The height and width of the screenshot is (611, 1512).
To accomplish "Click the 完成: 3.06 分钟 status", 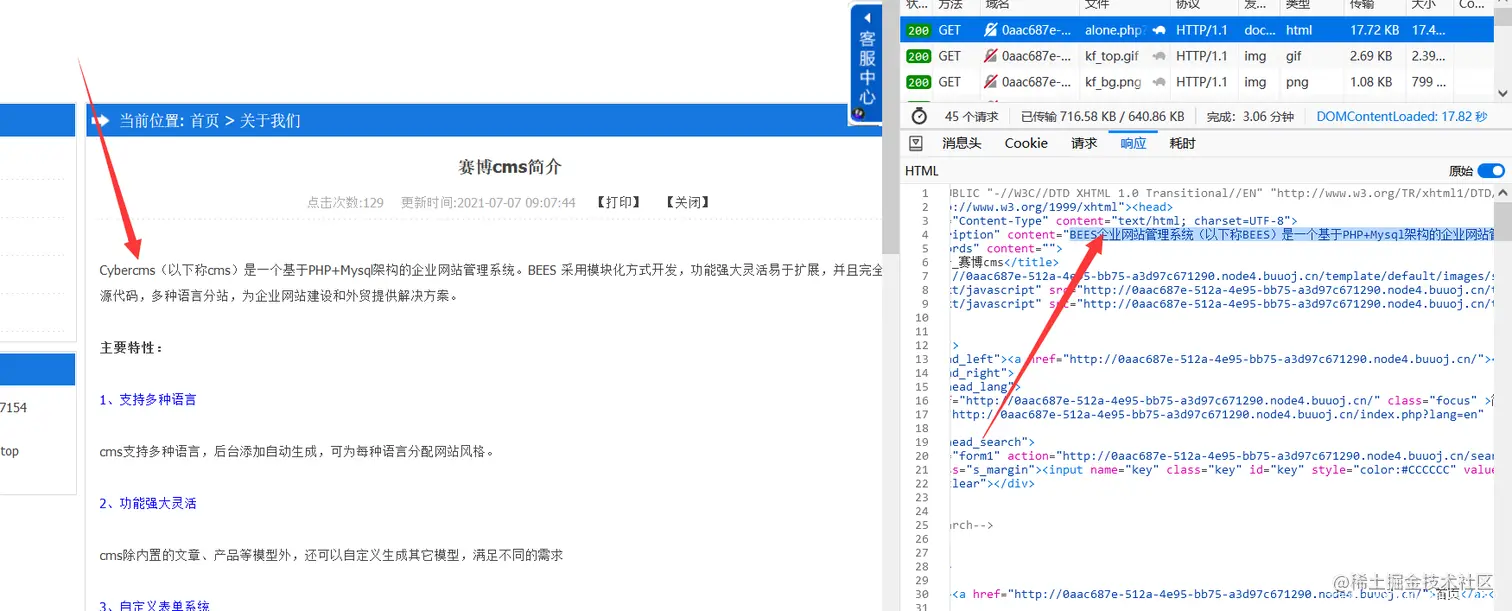I will 1250,116.
